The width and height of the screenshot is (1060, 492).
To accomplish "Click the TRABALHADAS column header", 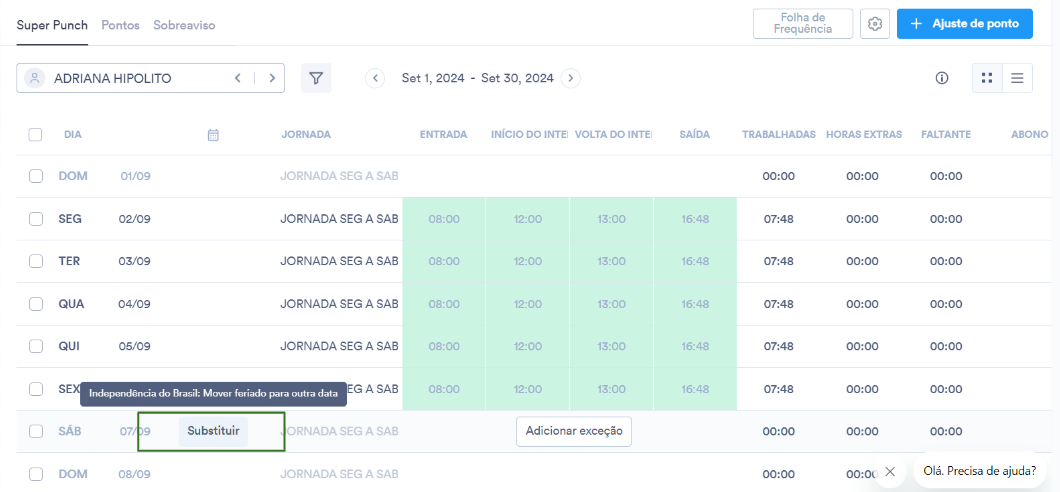I will tap(779, 134).
